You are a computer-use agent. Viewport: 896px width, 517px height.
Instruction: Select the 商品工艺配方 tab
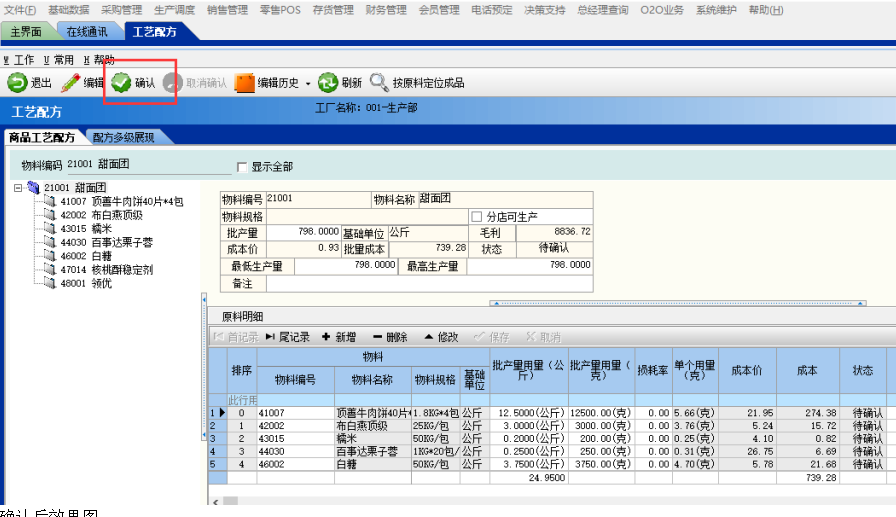point(42,138)
